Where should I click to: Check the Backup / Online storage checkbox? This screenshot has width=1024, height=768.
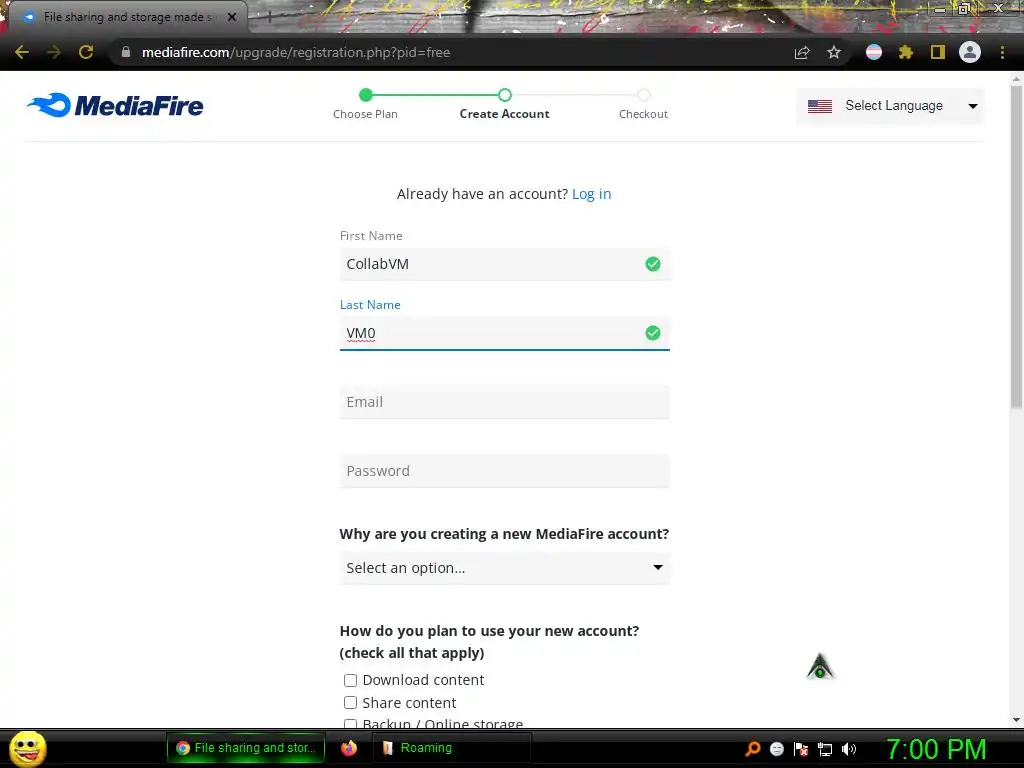click(351, 724)
